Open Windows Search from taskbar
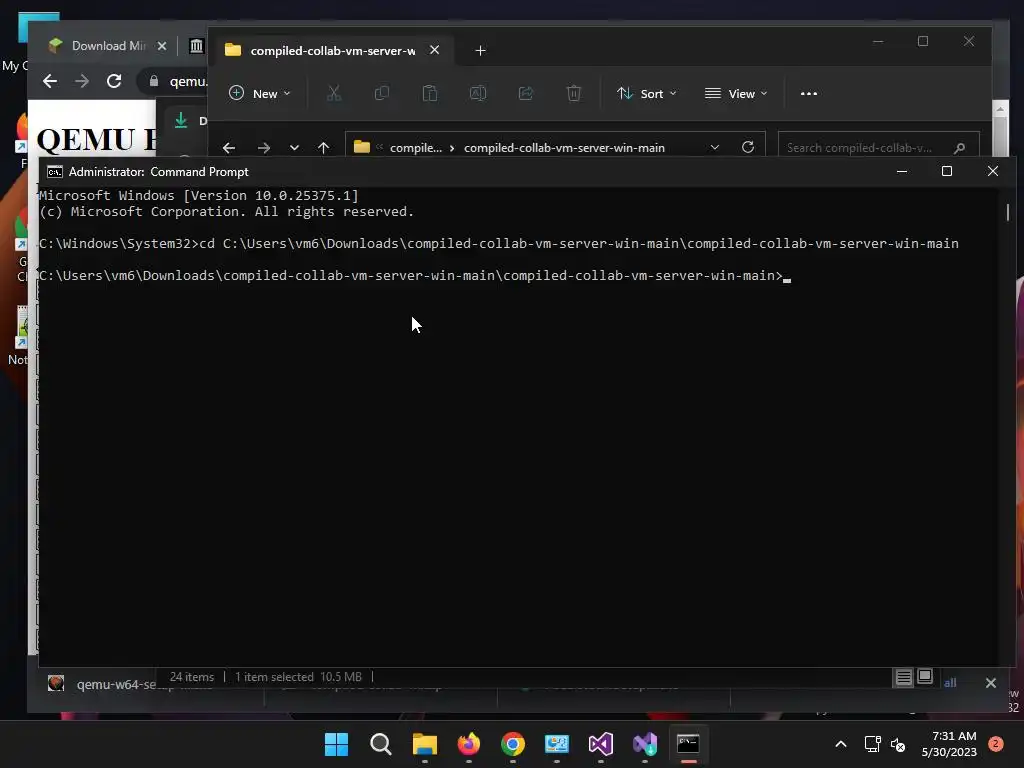This screenshot has width=1024, height=768. (x=381, y=744)
